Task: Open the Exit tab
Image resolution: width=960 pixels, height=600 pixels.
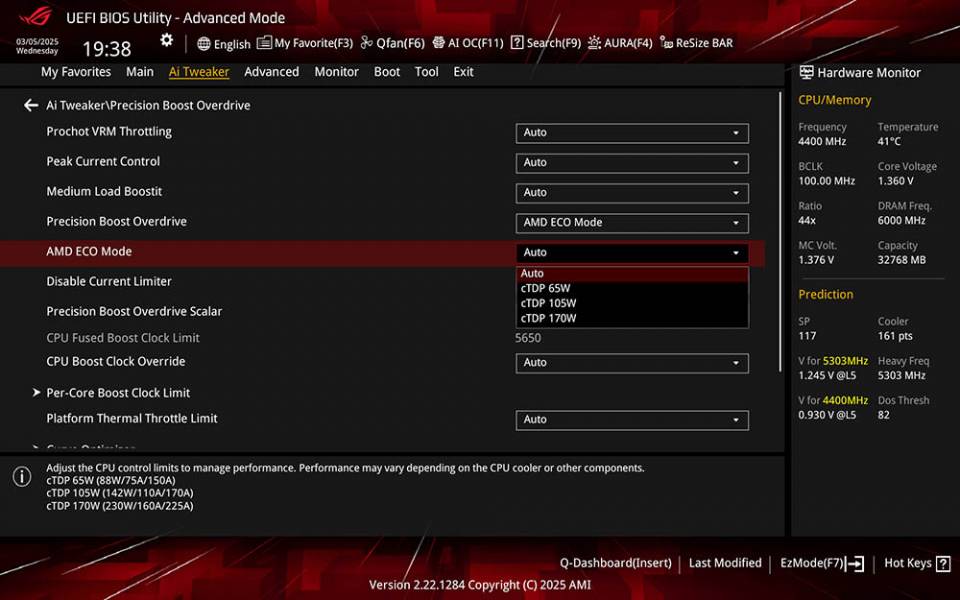Action: click(x=463, y=72)
